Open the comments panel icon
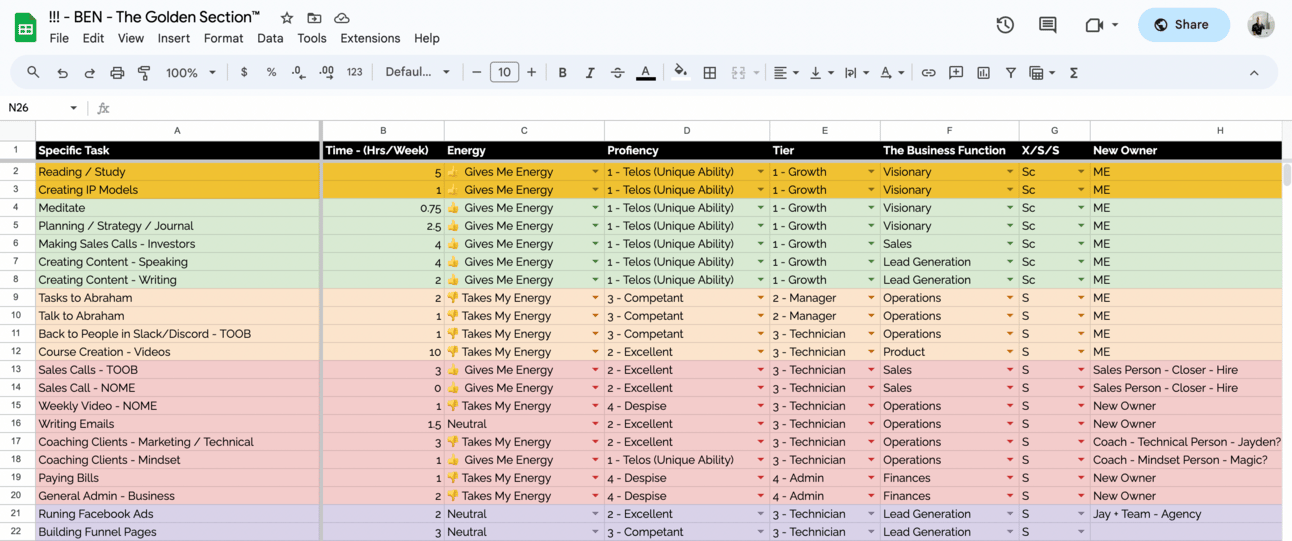Viewport: 1292px width, 541px height. point(1047,25)
